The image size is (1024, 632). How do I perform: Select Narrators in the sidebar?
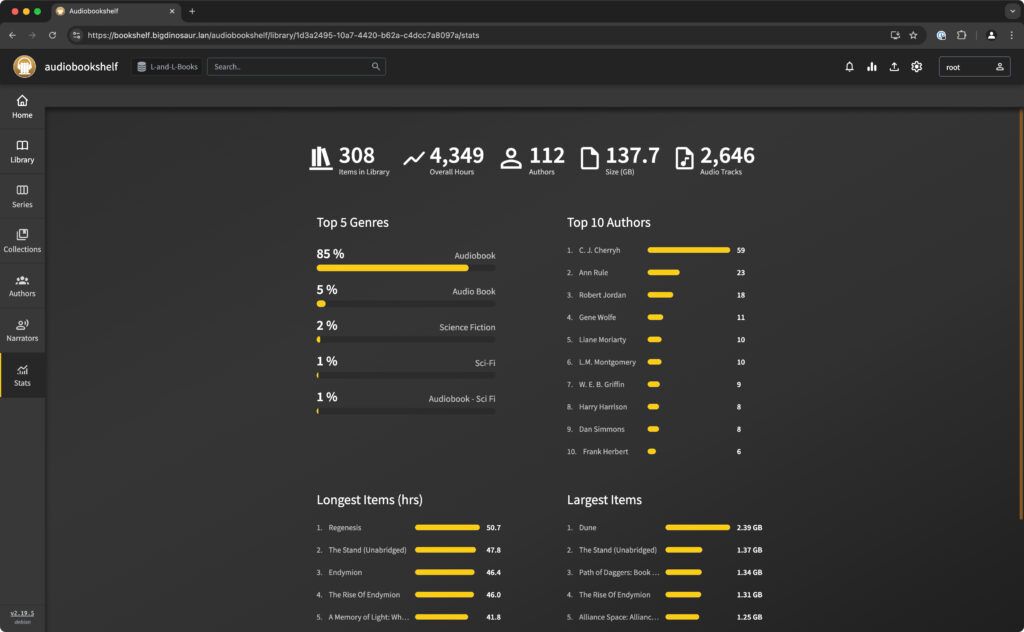(x=22, y=330)
